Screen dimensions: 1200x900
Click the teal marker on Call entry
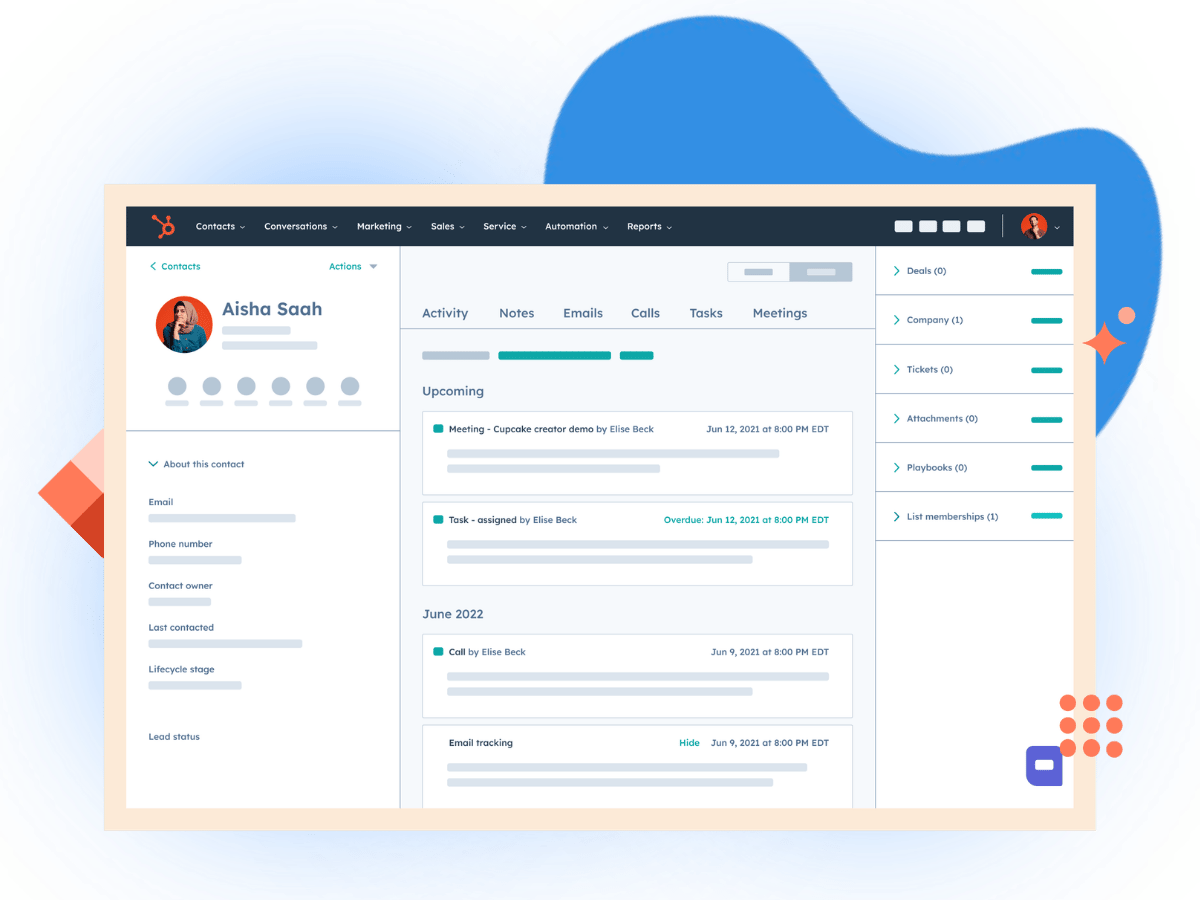click(438, 652)
